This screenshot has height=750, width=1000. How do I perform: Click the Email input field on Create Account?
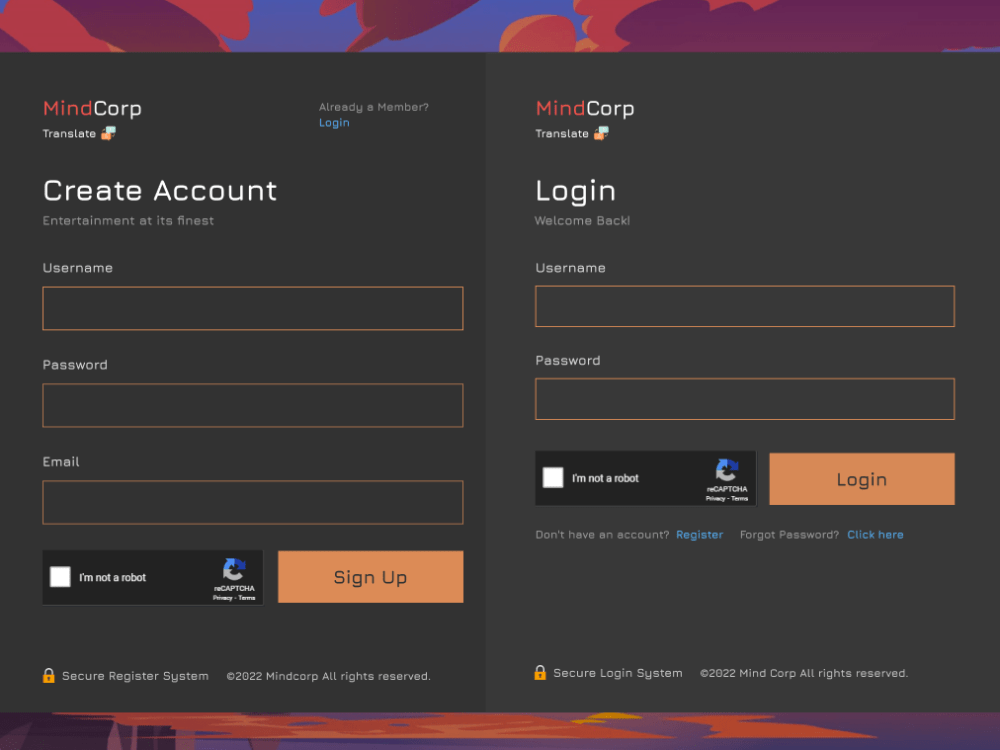pos(252,502)
